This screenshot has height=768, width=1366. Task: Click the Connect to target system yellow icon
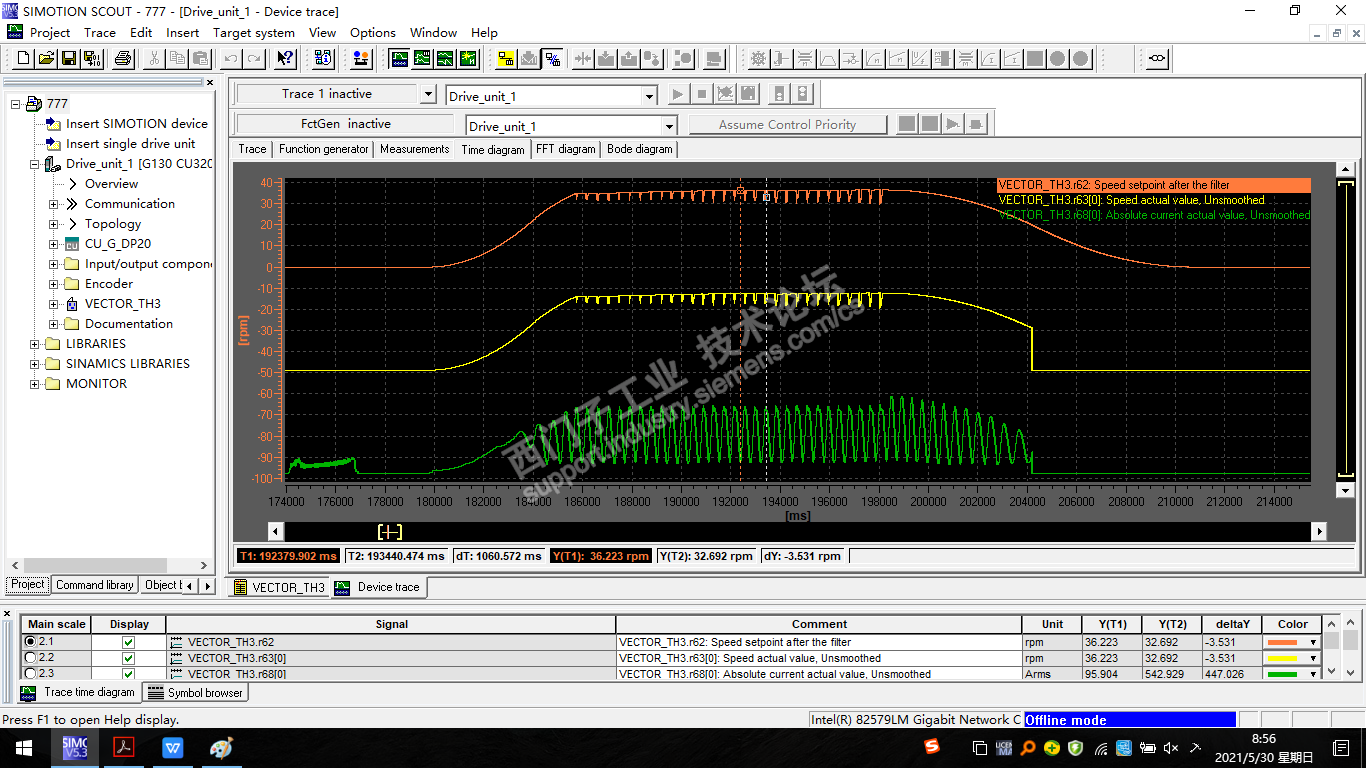[x=506, y=59]
